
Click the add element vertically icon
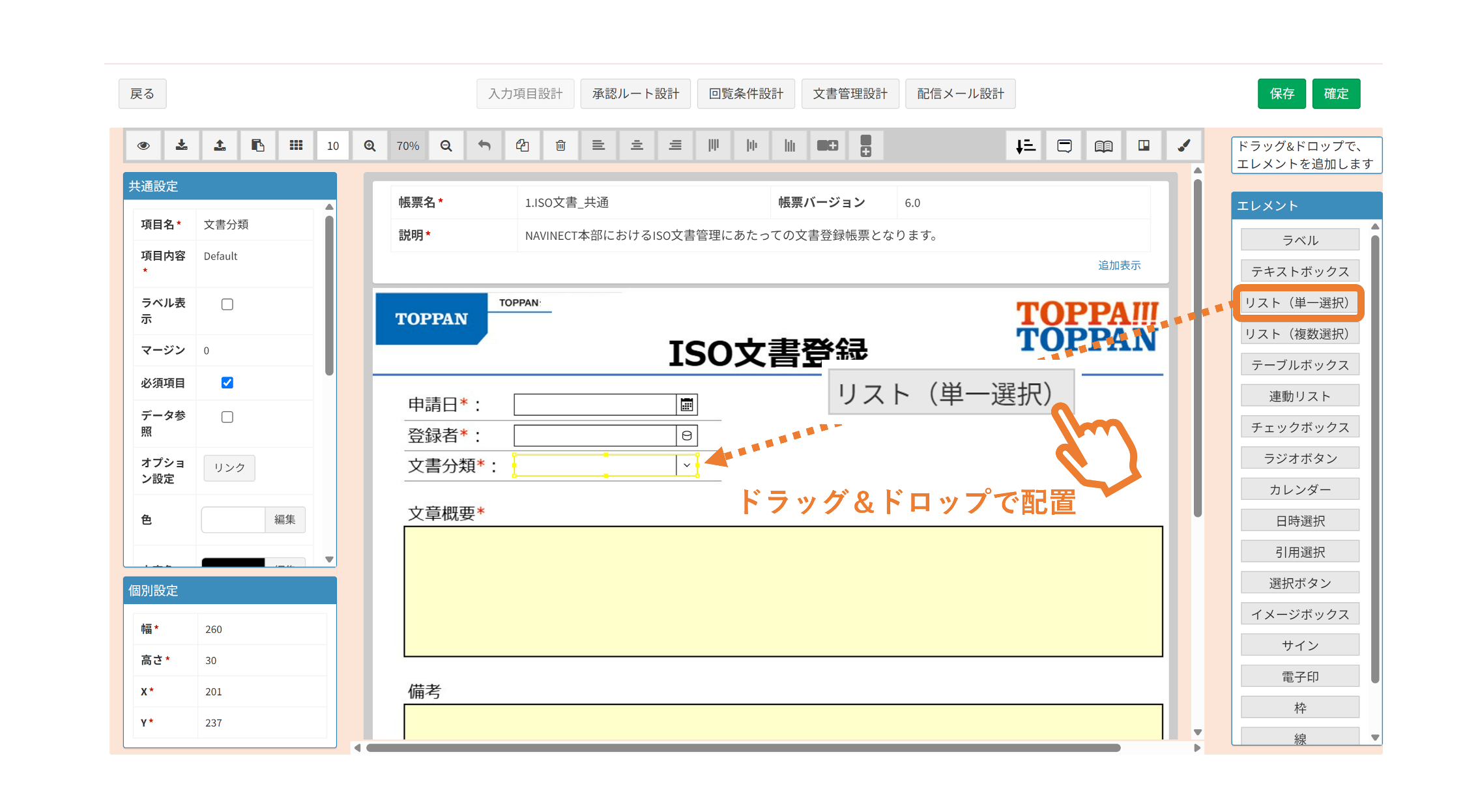pyautogui.click(x=865, y=145)
